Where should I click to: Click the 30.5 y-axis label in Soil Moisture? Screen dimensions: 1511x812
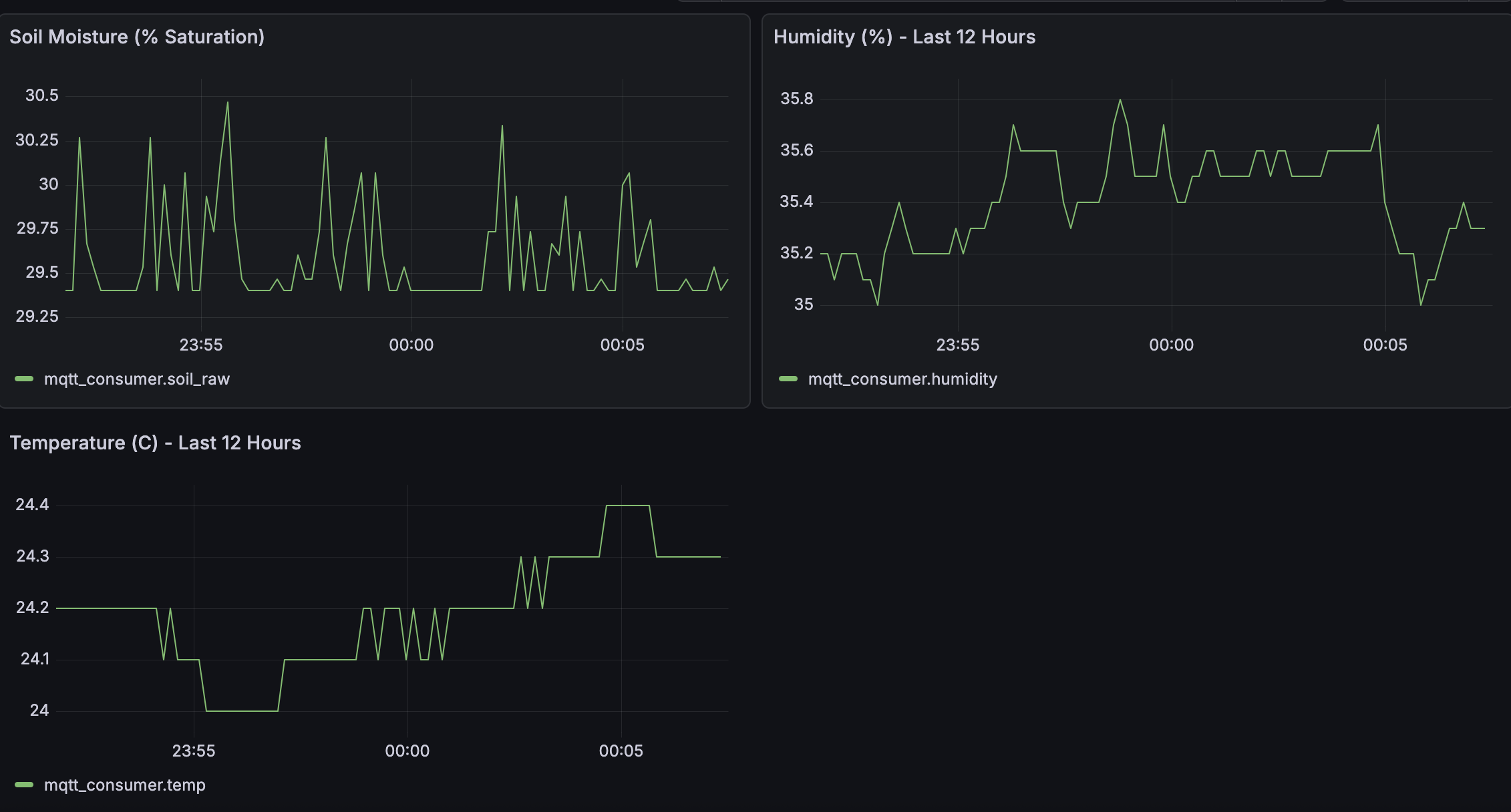click(41, 95)
